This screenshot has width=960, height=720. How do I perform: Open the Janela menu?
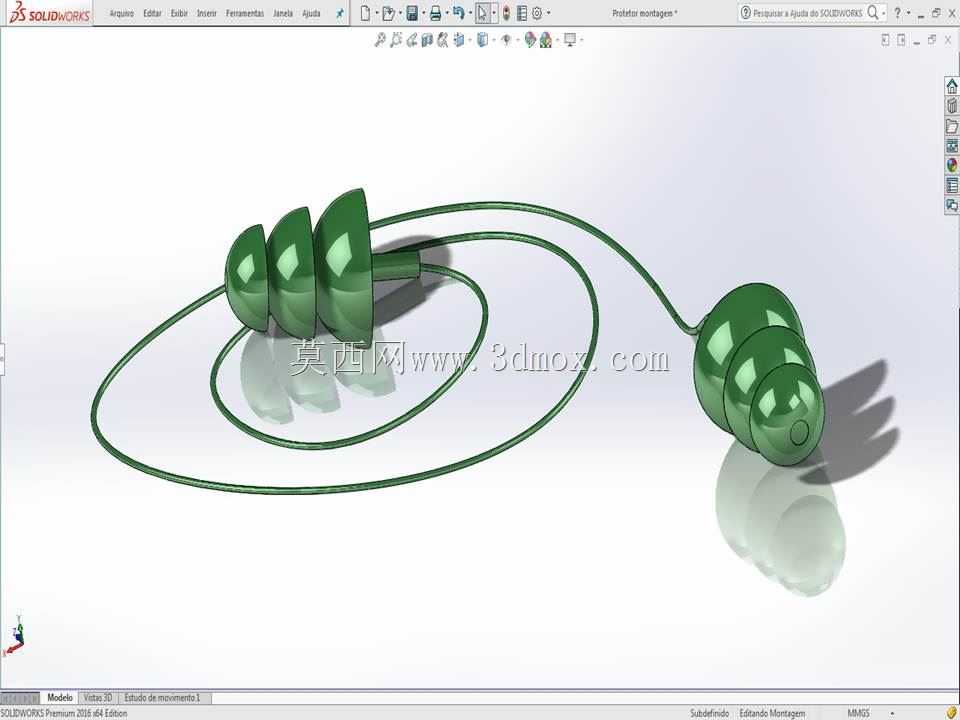point(282,13)
